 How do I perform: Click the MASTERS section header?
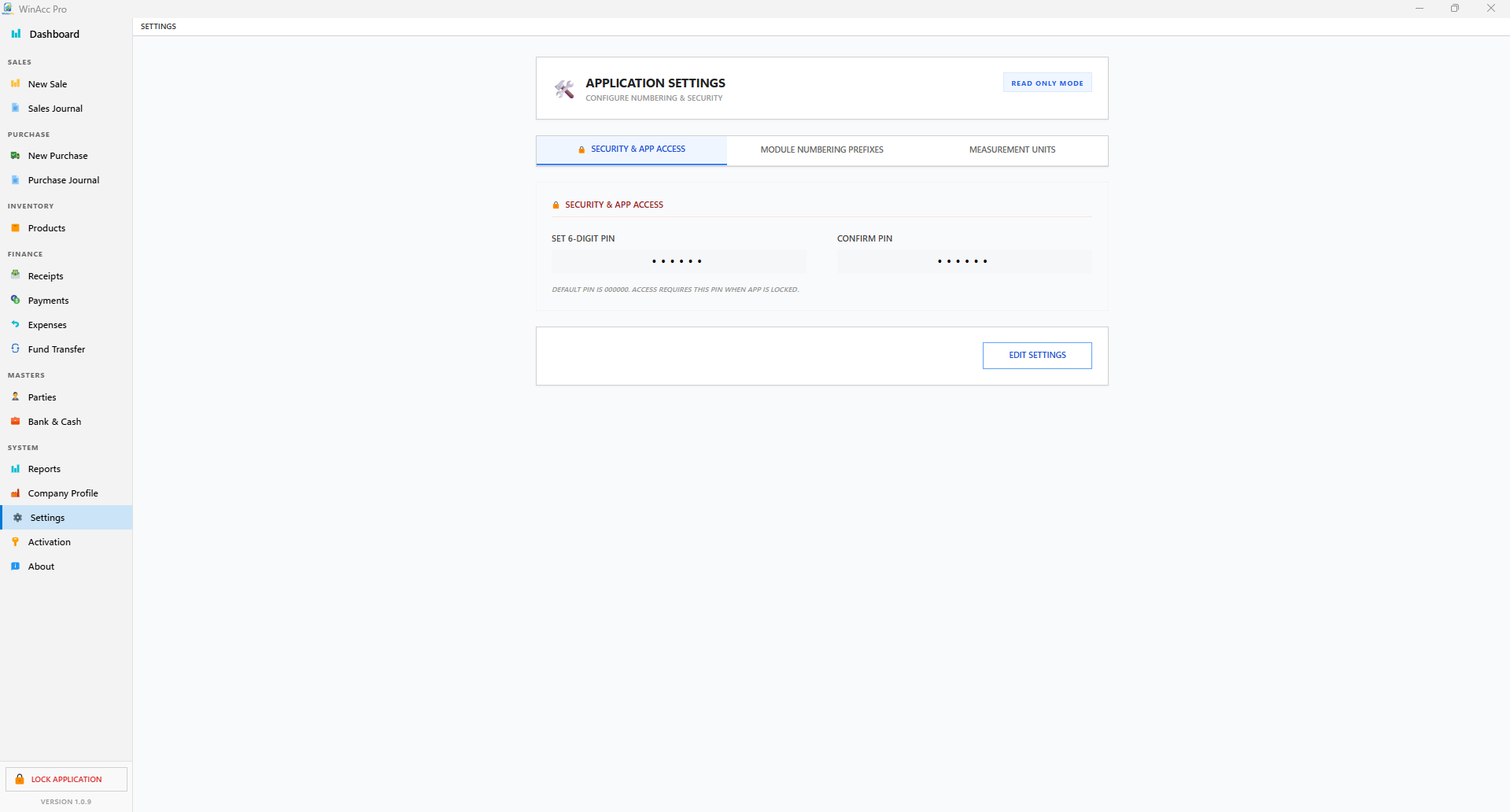pos(26,375)
